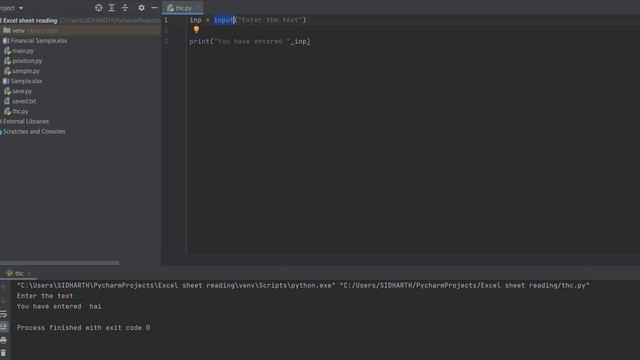Select the venv folder
Screen dimensions: 640x360
(x=18, y=31)
